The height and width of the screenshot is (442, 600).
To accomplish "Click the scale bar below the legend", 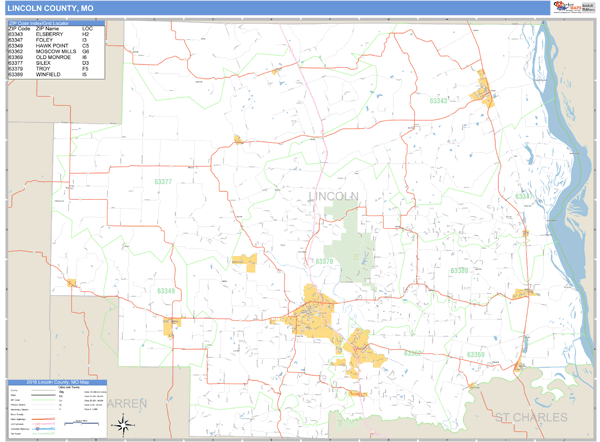I will 78,427.
